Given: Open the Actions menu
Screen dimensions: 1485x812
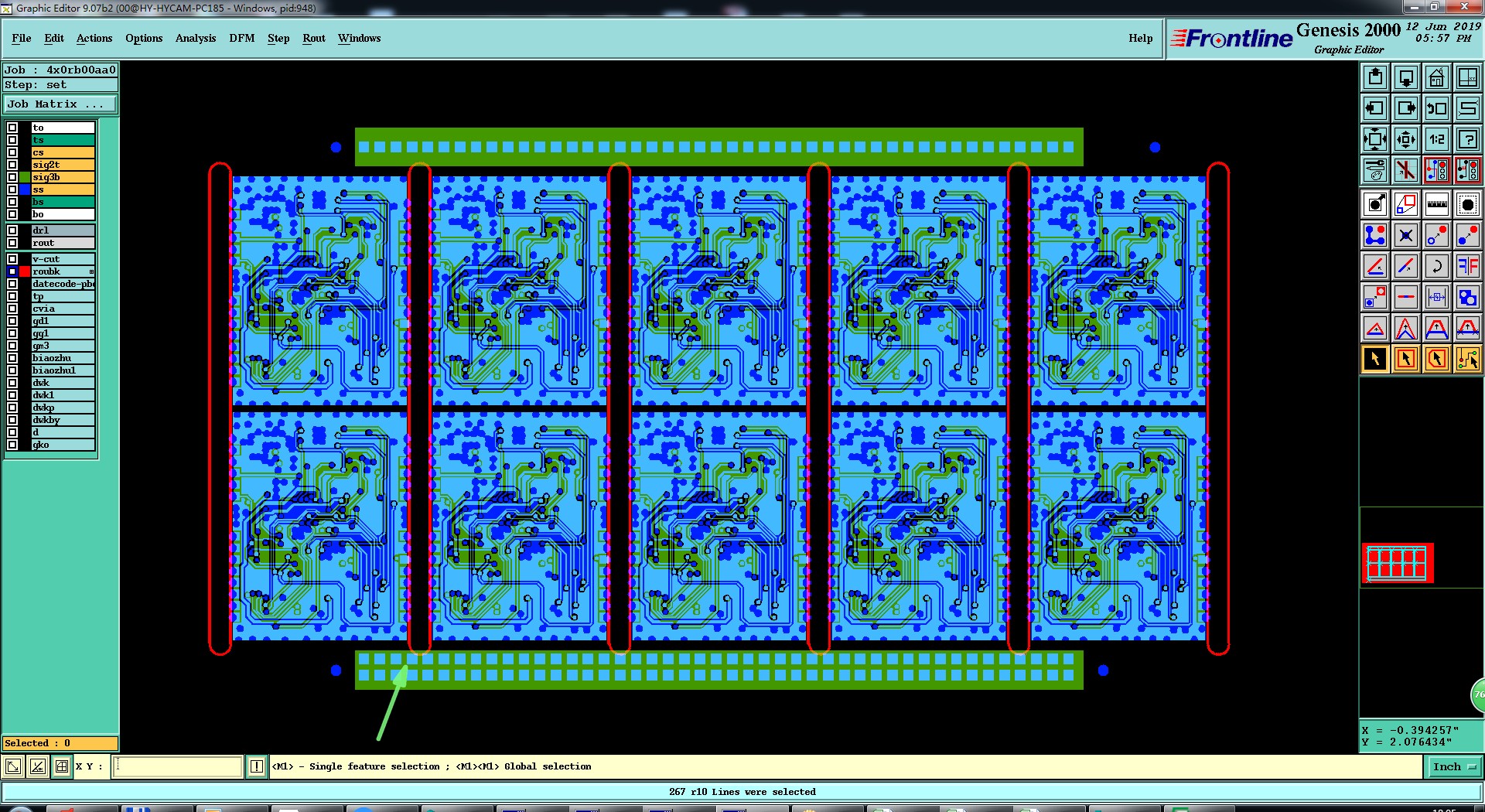Looking at the screenshot, I should point(94,38).
